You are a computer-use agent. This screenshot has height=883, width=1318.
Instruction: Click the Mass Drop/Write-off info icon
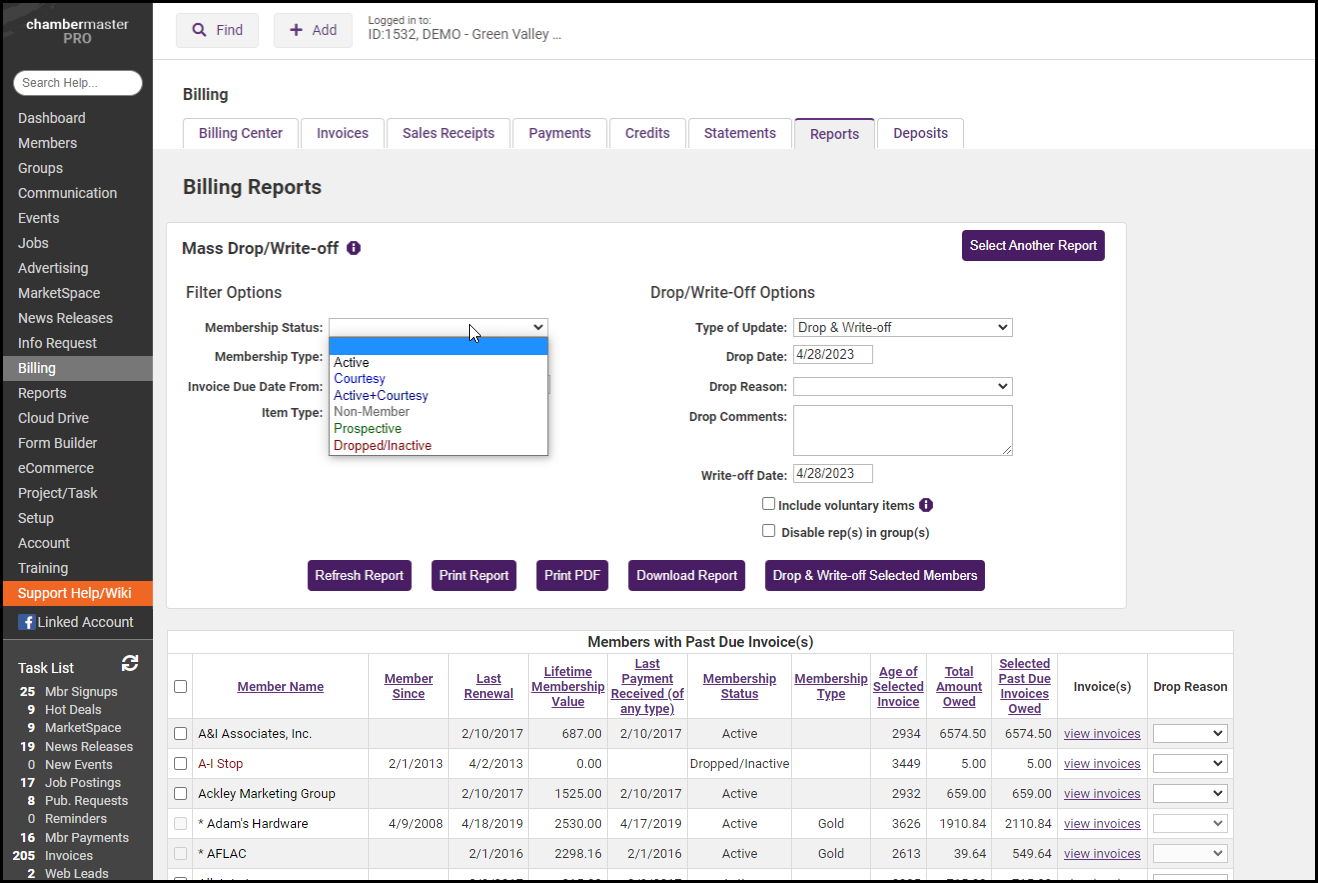(353, 248)
